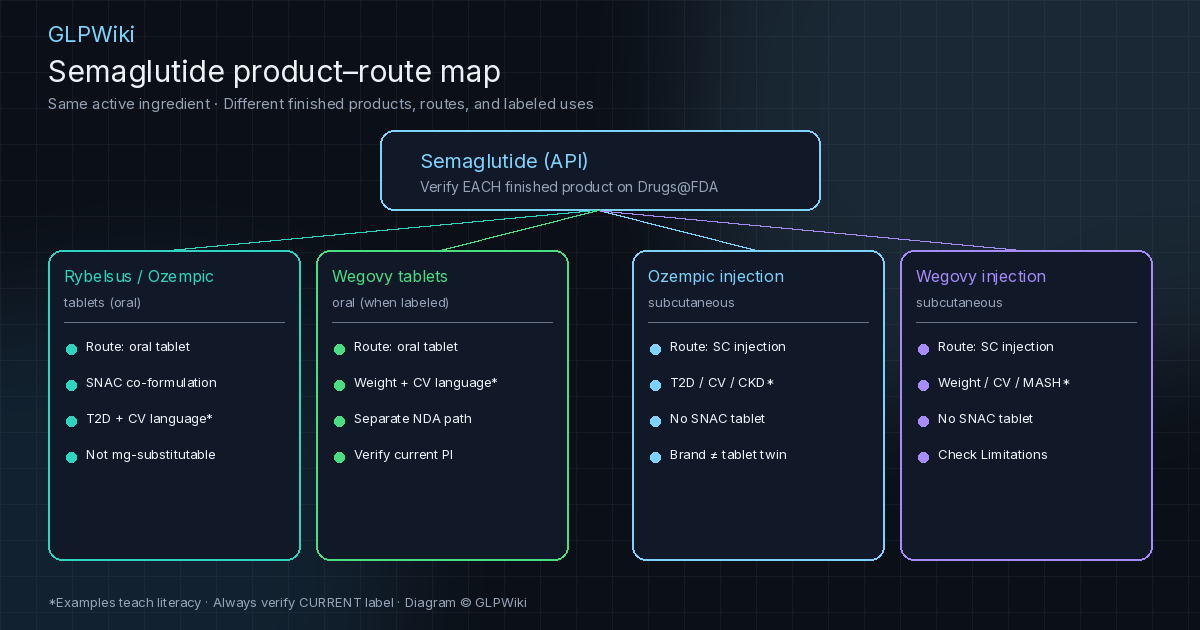Viewport: 1200px width, 630px height.
Task: Click the purple bullet beside 'Weight / CV / MASH*'
Action: click(x=923, y=386)
